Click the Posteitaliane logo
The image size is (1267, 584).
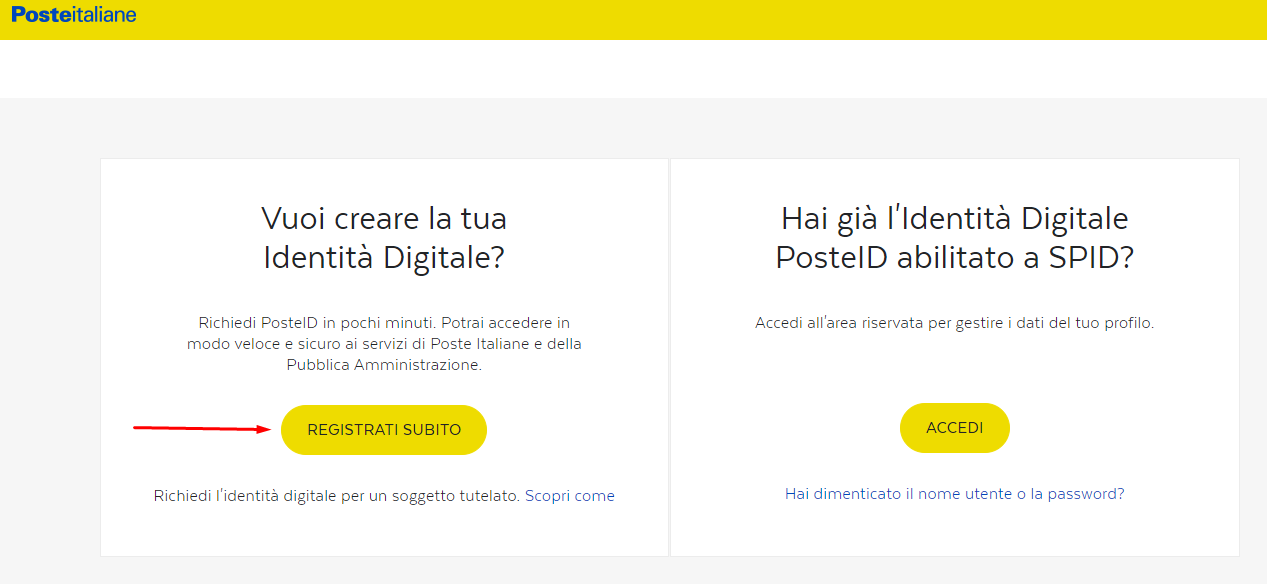pyautogui.click(x=74, y=15)
